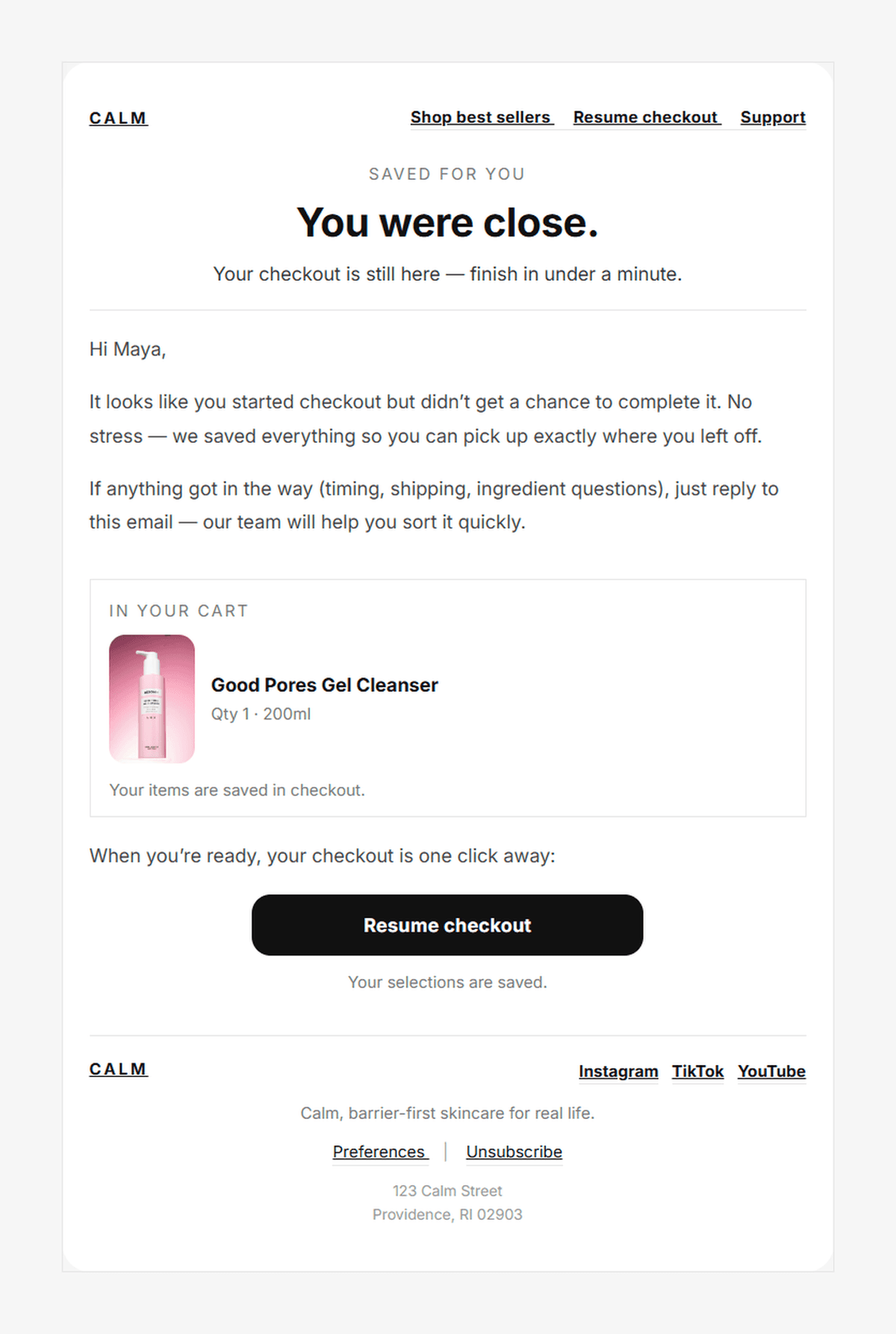
Task: Open email Preferences
Action: 379,1152
